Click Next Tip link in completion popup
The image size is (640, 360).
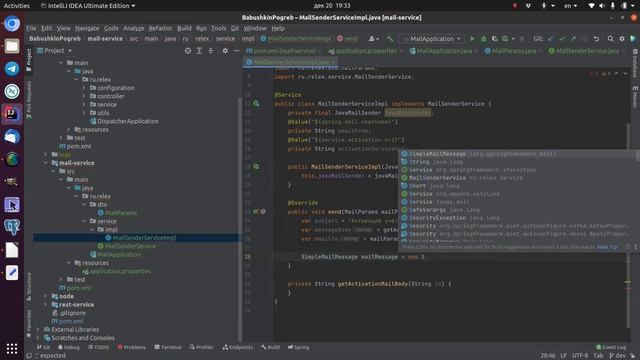(x=607, y=247)
